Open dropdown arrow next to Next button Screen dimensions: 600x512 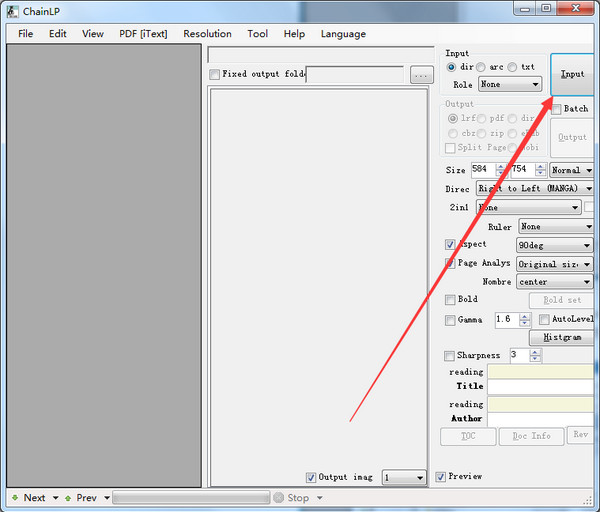(x=55, y=497)
